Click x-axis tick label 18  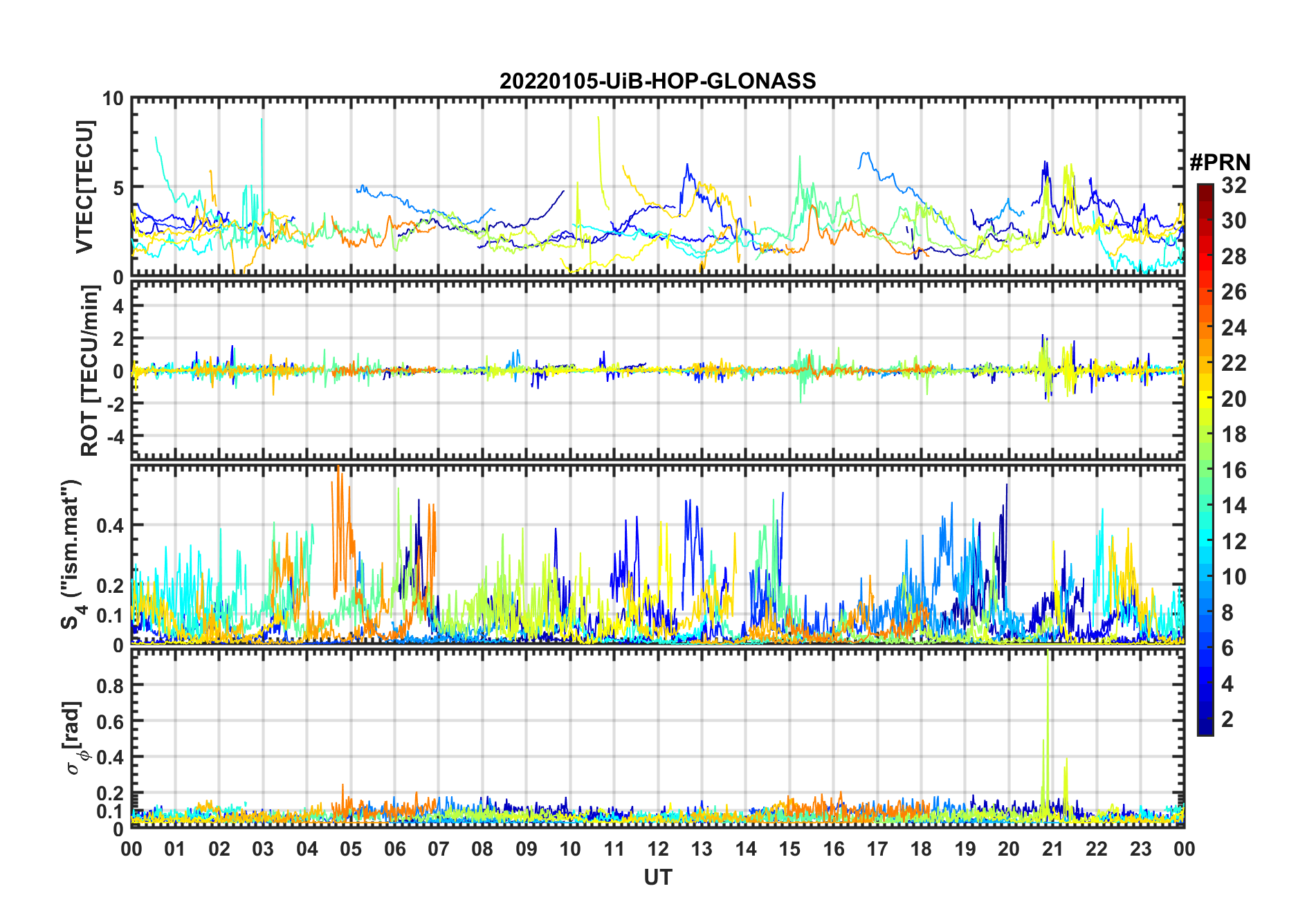click(x=921, y=849)
